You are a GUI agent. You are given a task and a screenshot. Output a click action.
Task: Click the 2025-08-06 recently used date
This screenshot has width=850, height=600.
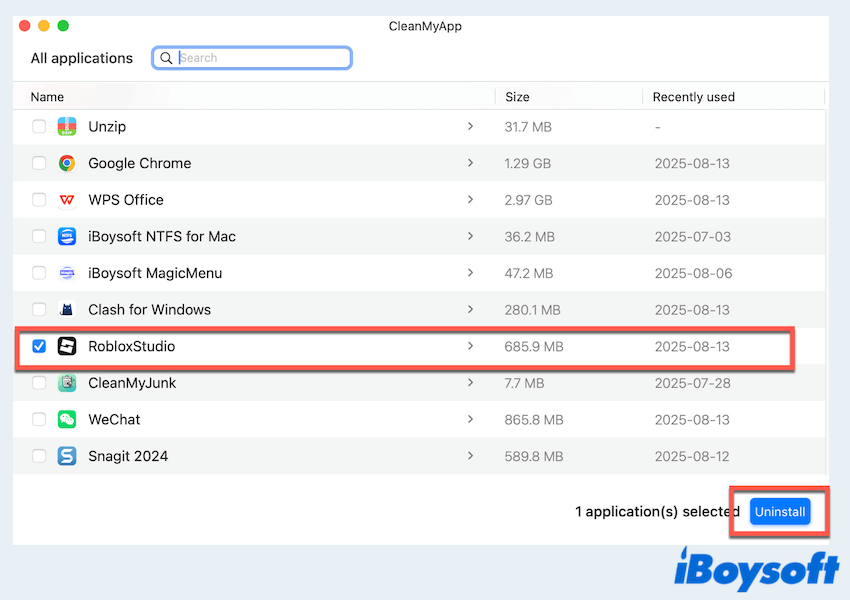(x=693, y=273)
